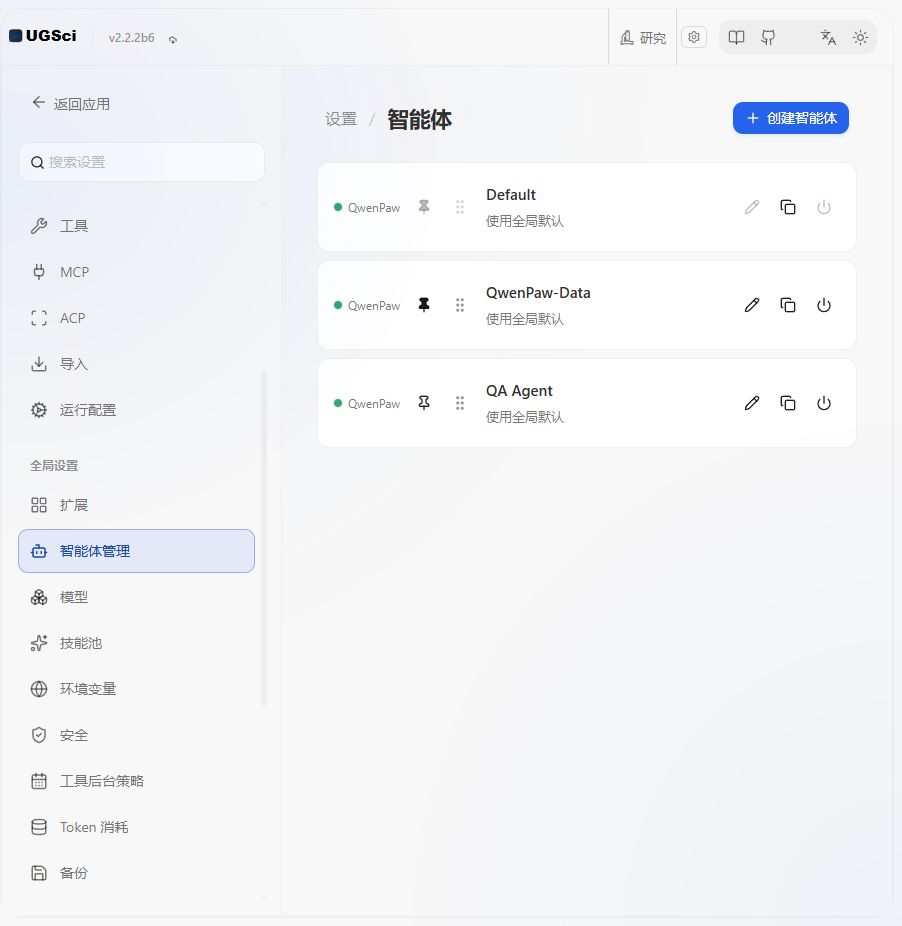Open the 模型 settings page
Screen dimensions: 902x926
click(136, 597)
